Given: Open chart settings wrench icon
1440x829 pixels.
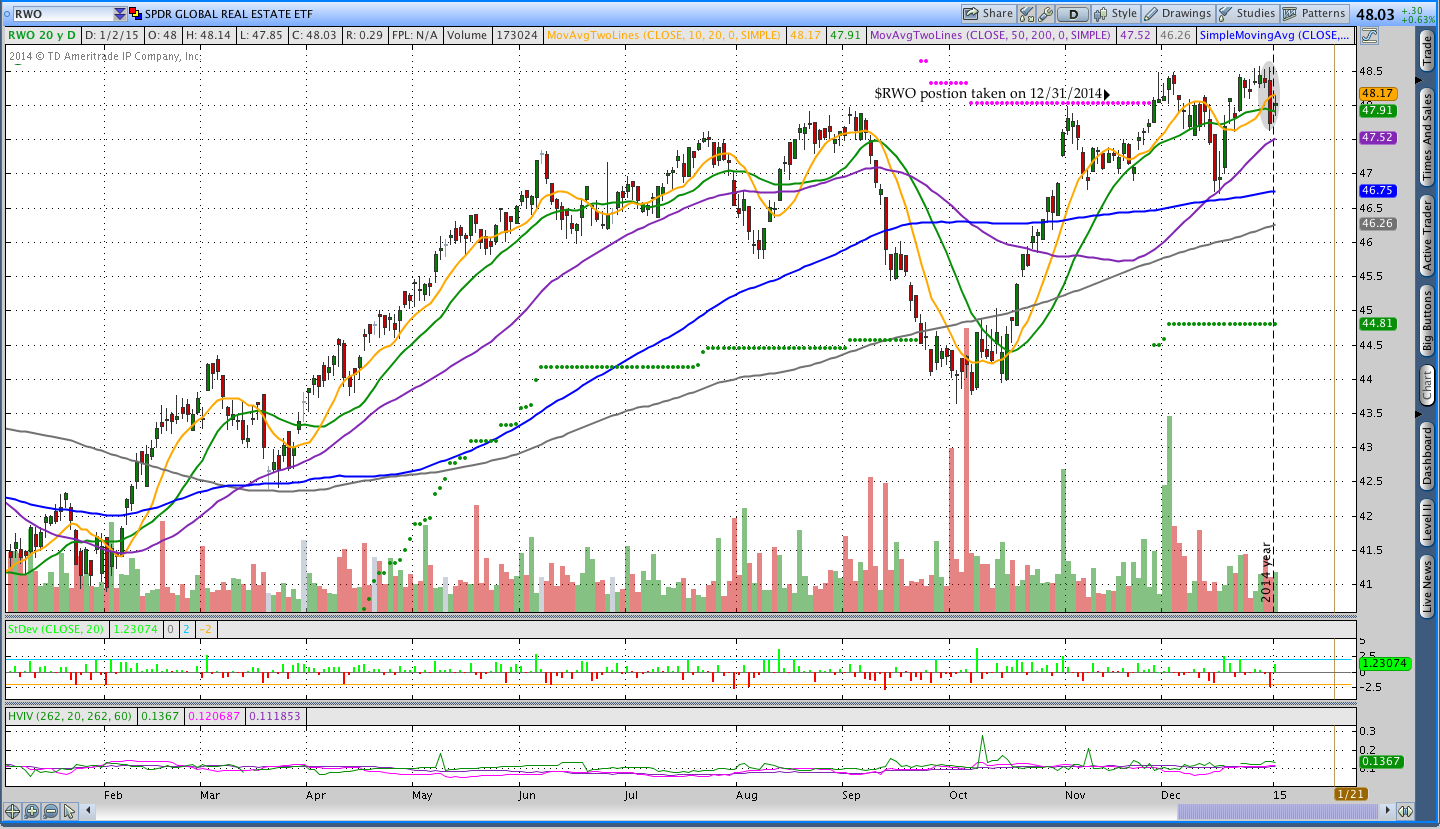Looking at the screenshot, I should click(1045, 14).
